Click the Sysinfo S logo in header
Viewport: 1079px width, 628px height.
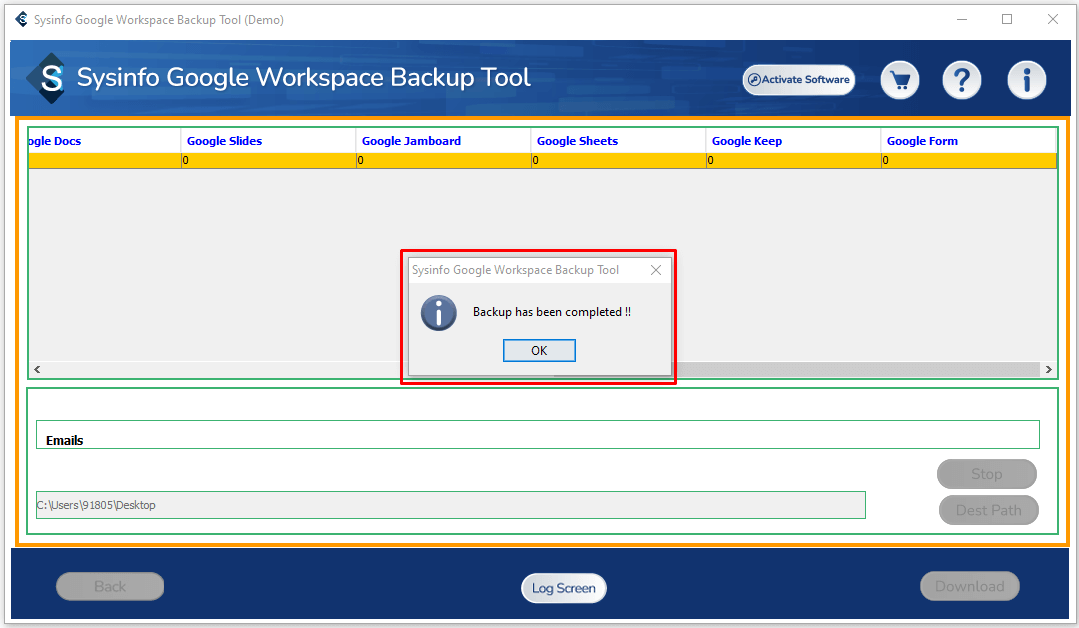click(47, 78)
